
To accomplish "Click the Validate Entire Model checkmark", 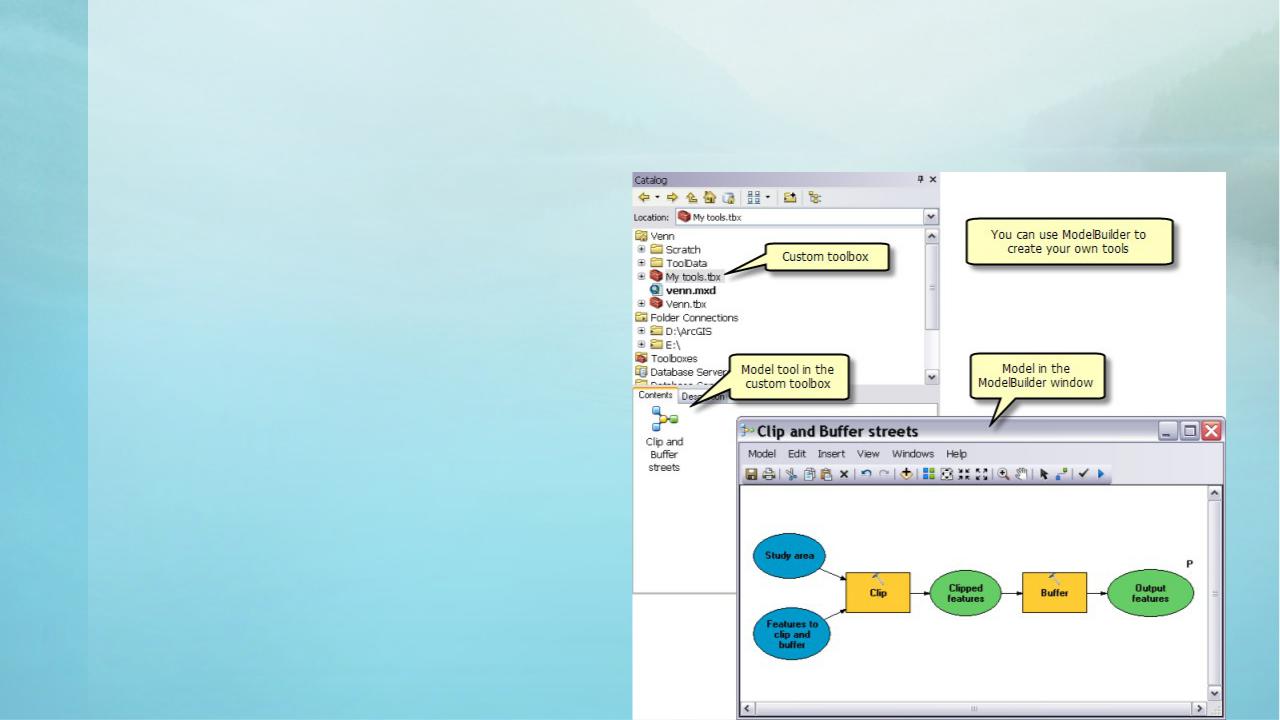I will [x=1082, y=473].
